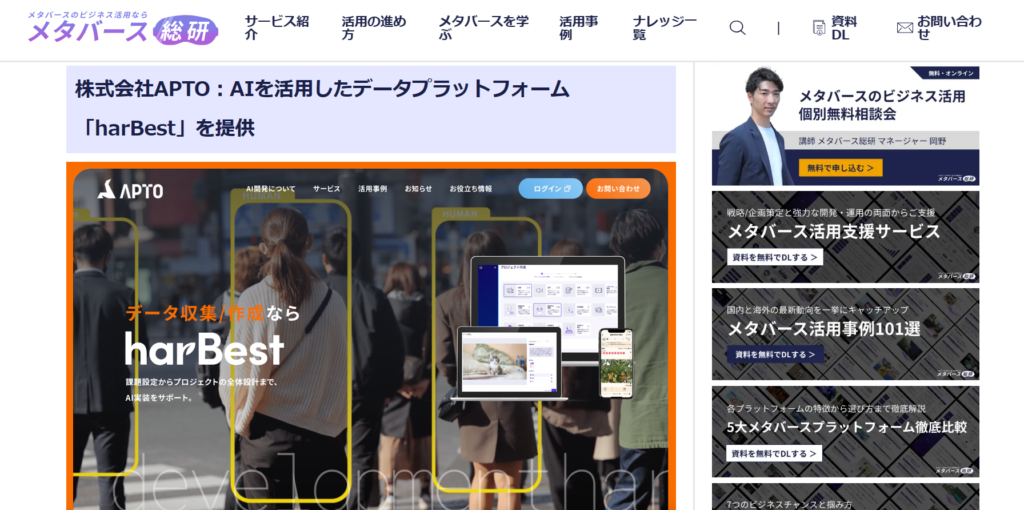
Task: Click the laptop mockup with cat photo
Action: 509,363
